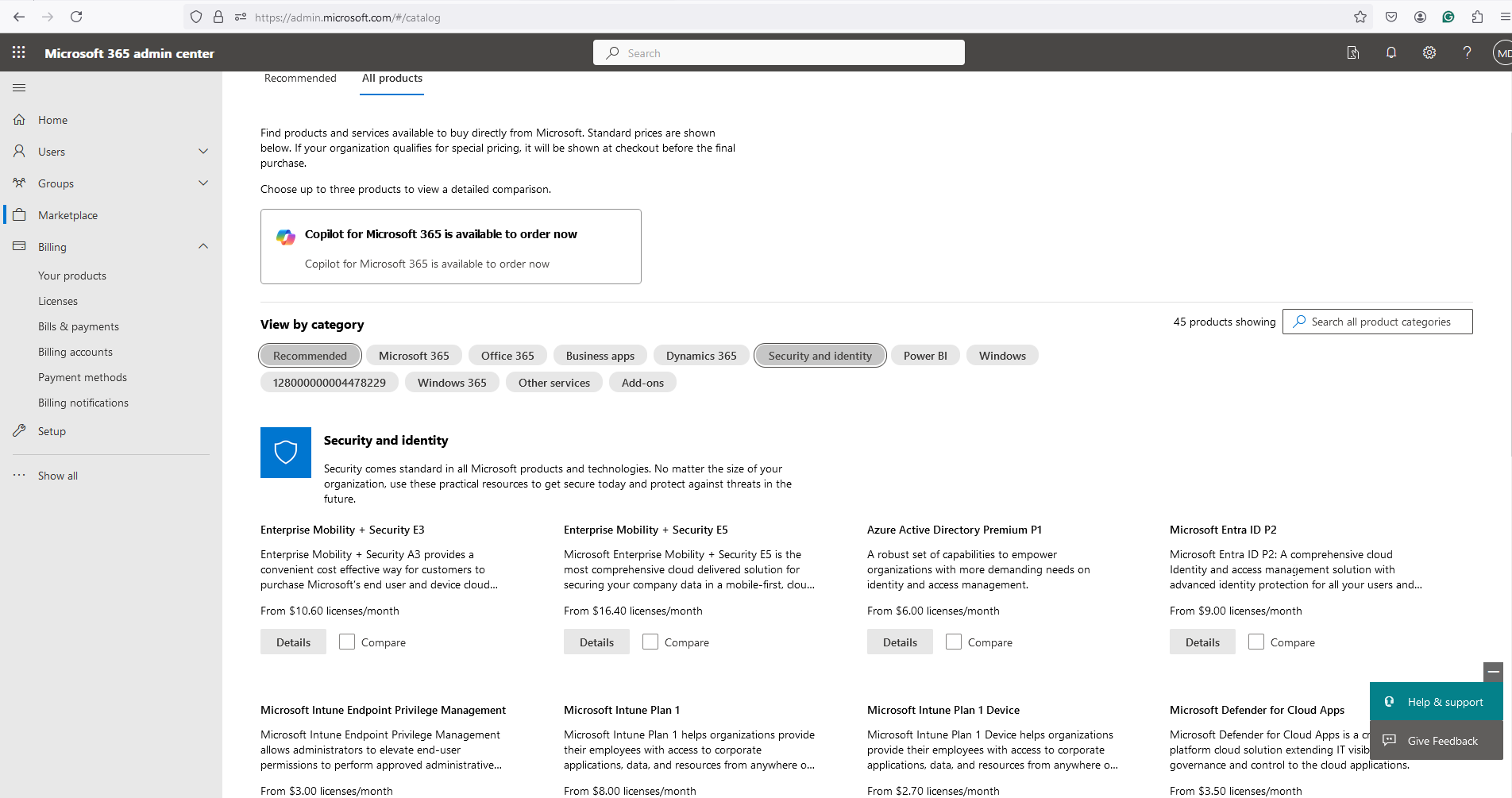Click the Users person icon
1512x798 pixels.
pyautogui.click(x=19, y=151)
